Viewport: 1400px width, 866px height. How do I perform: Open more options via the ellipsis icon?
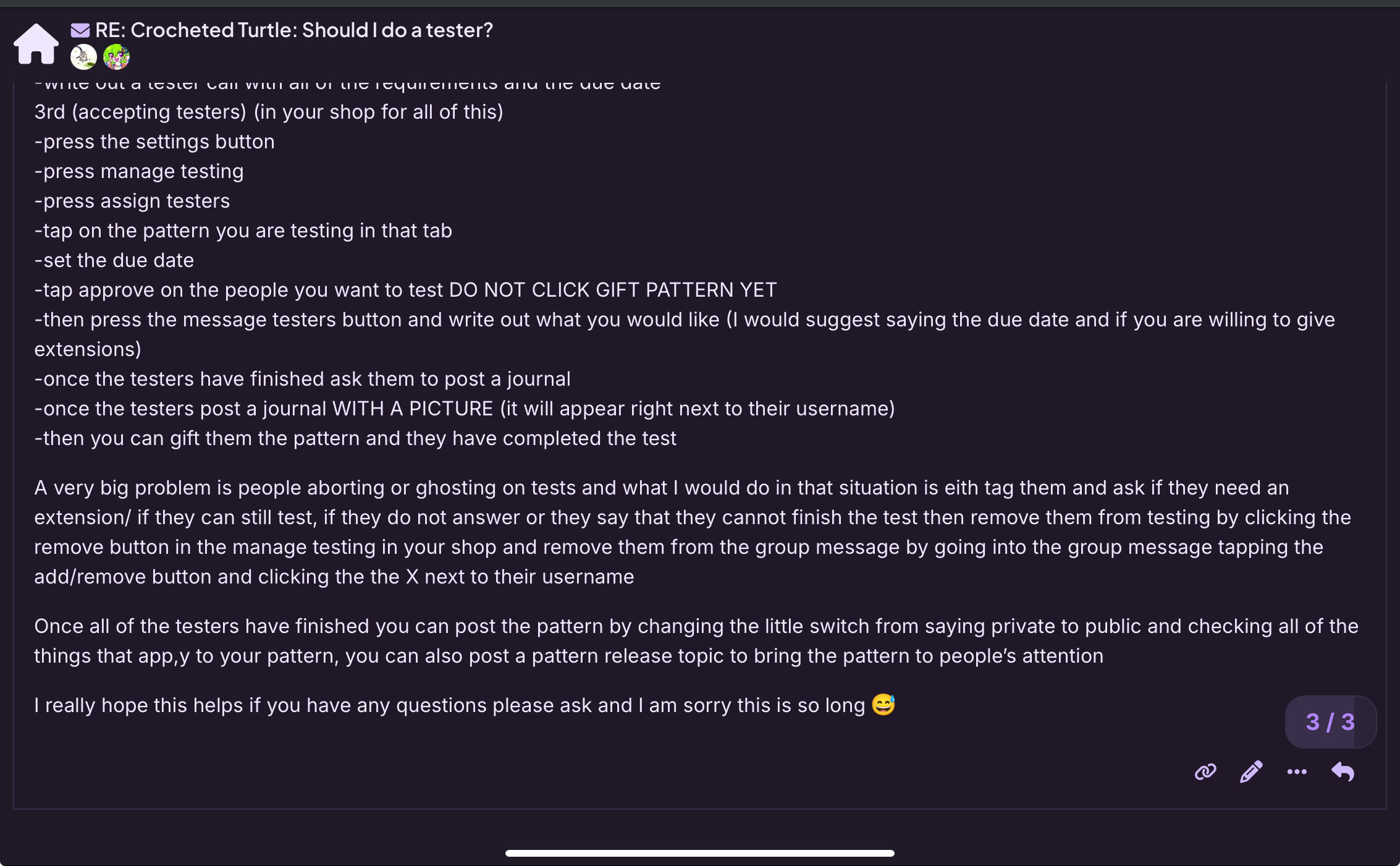pyautogui.click(x=1297, y=771)
